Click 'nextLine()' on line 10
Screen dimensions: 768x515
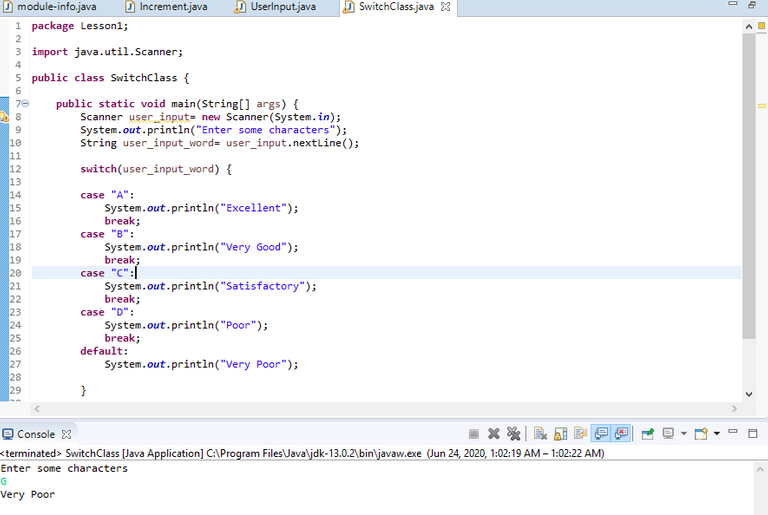coord(323,143)
